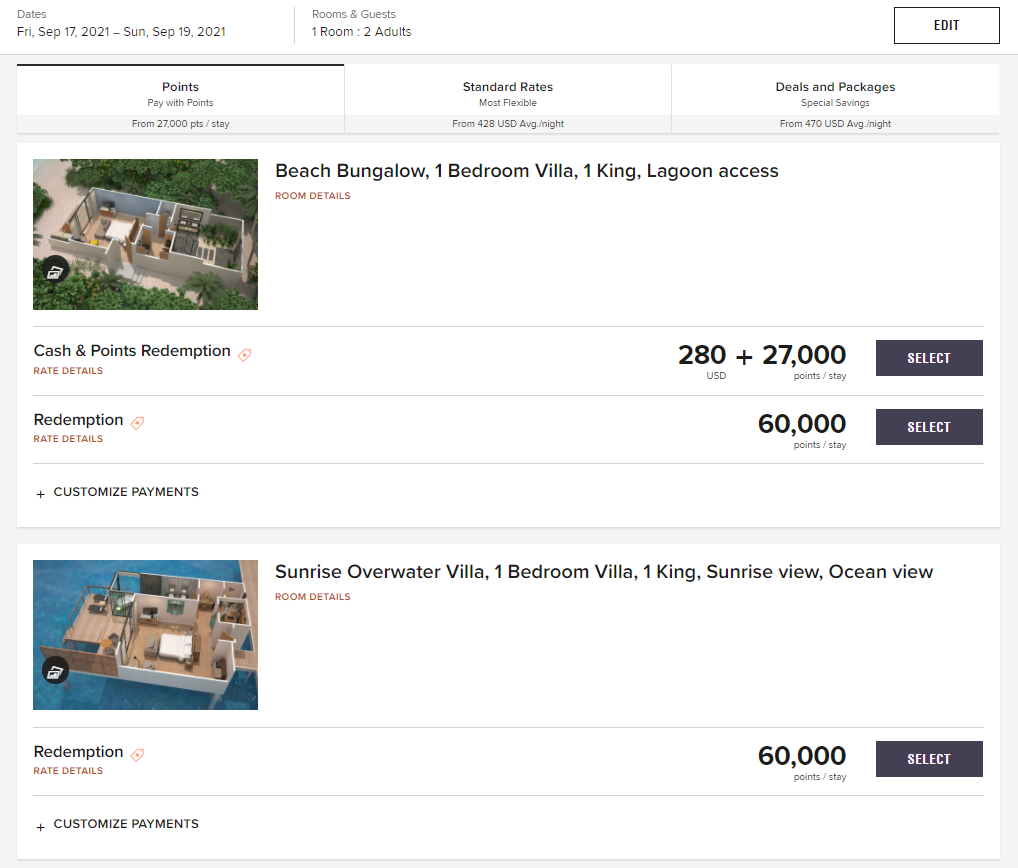The image size is (1018, 868).
Task: Click the tag icon beside the overwater villa Redemption rate
Action: coord(137,755)
